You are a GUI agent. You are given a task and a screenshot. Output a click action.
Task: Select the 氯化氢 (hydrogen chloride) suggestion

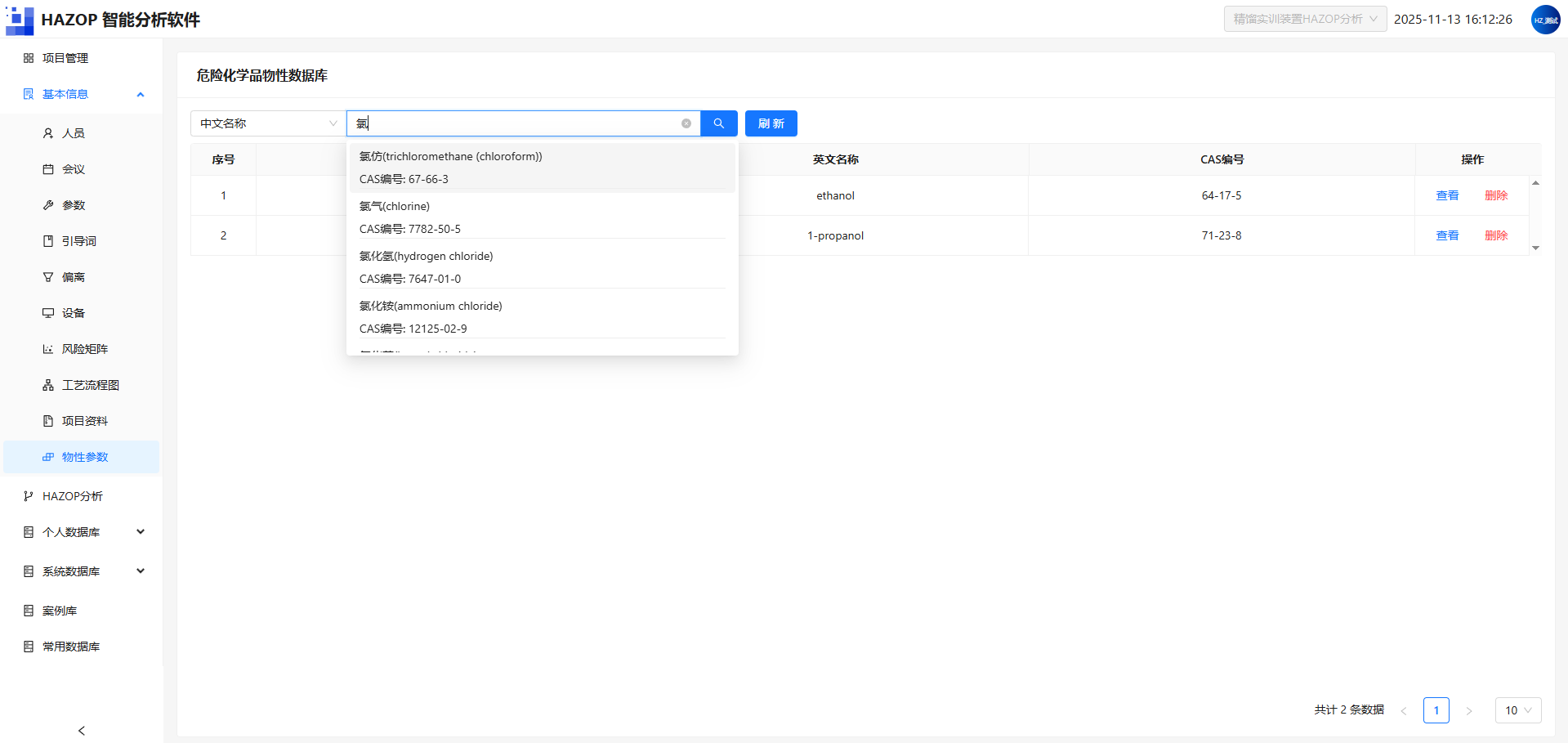[x=543, y=267]
